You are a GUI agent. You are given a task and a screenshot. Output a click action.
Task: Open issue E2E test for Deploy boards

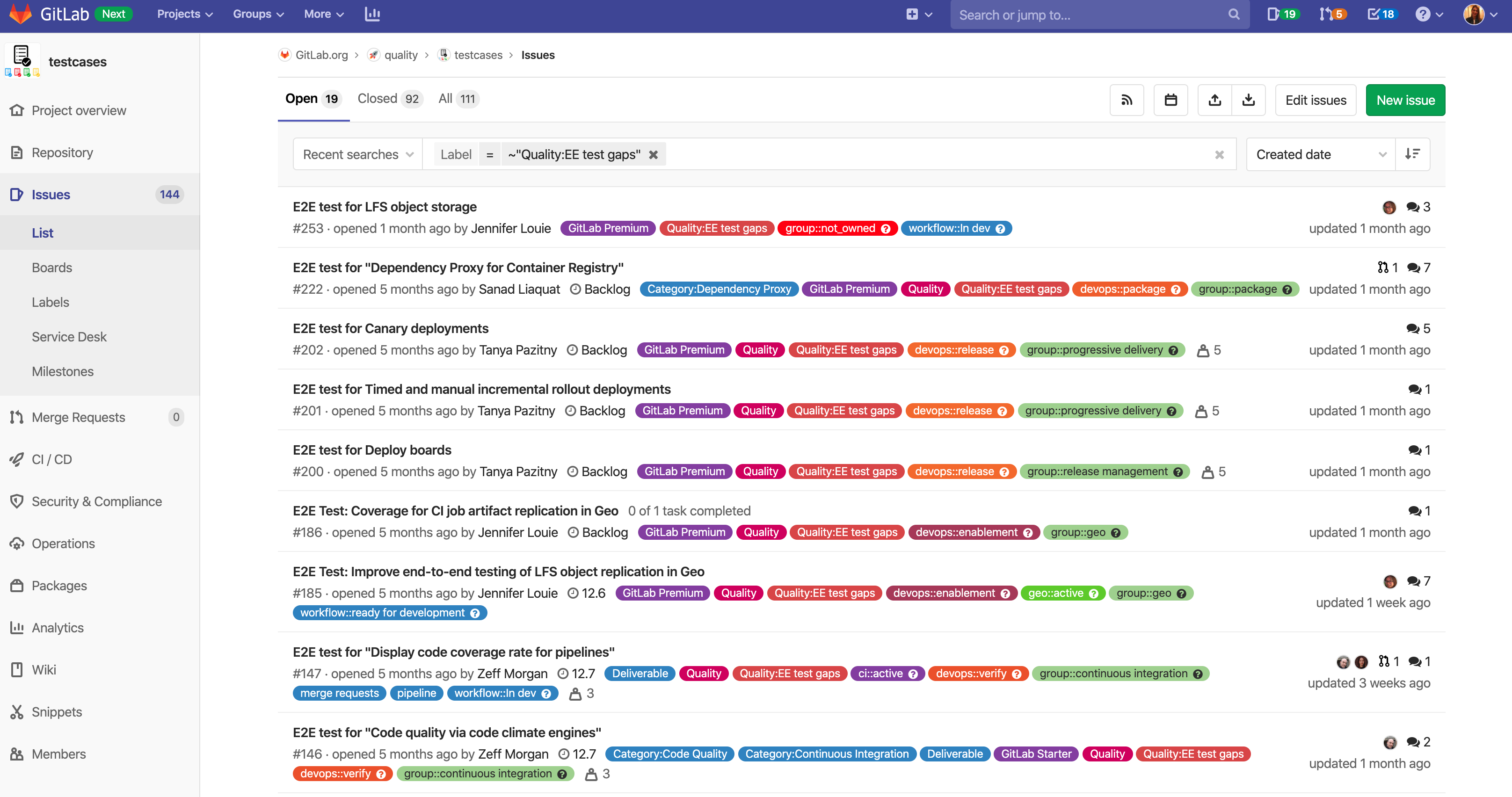point(372,450)
